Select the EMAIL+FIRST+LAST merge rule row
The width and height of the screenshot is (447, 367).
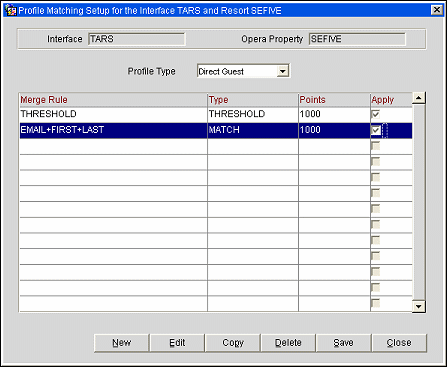point(216,130)
